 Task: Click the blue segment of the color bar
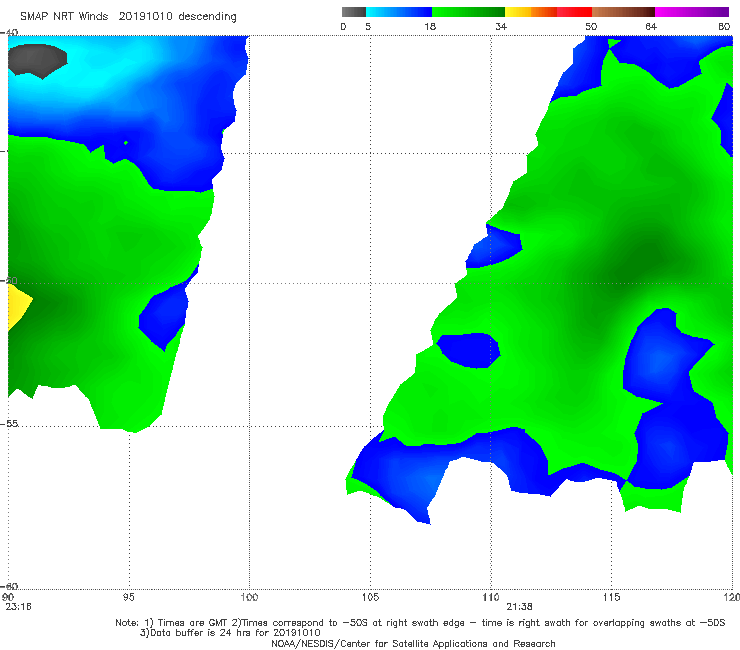[x=399, y=12]
